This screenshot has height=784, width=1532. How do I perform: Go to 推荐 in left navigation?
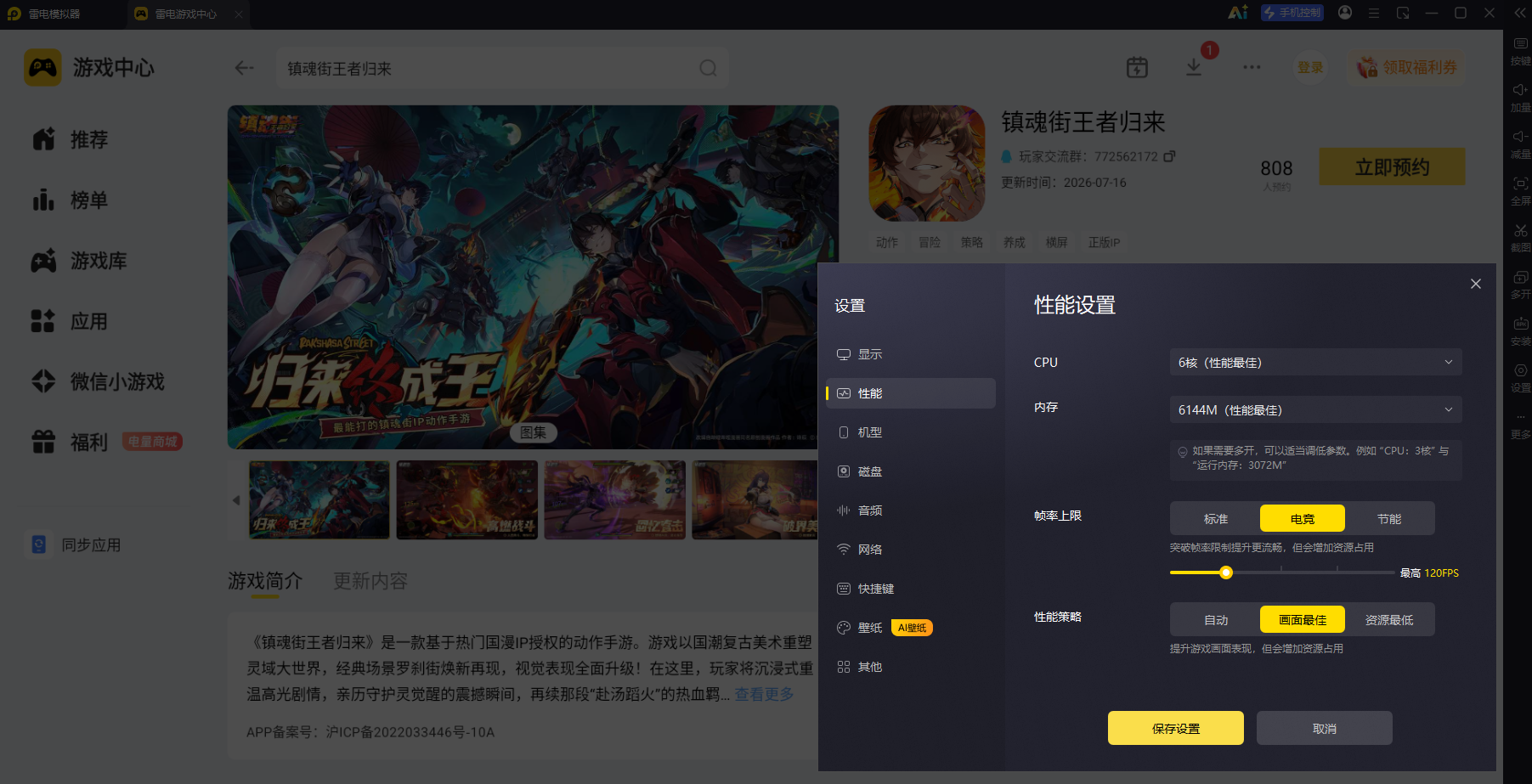tap(70, 139)
